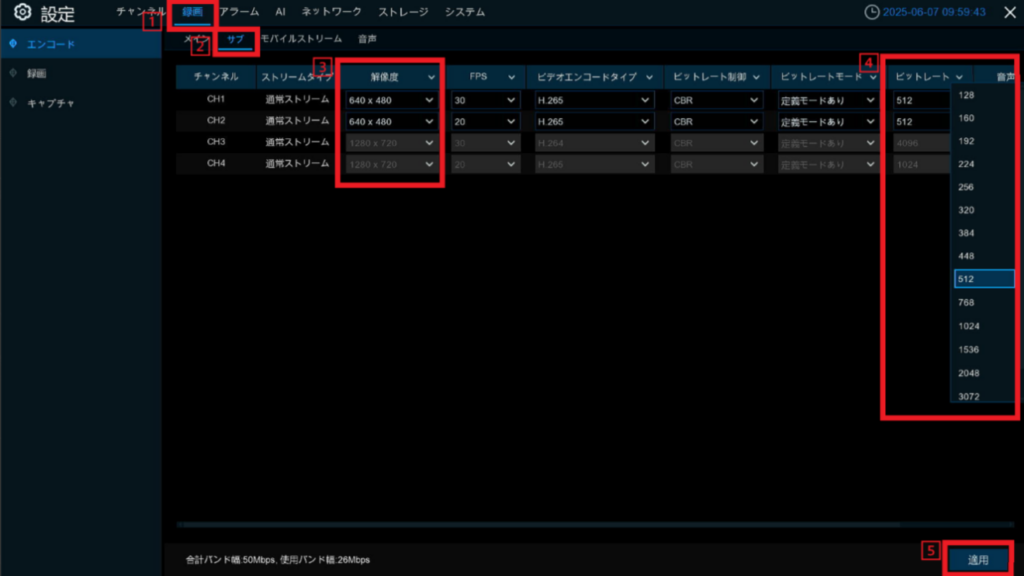
Task: Expand the CH2 FPS dropdown showing 20
Action: pos(485,121)
